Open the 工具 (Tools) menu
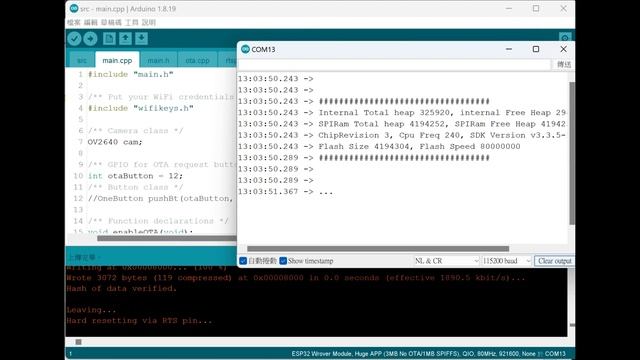Screen dimensions: 640x360 [132, 22]
